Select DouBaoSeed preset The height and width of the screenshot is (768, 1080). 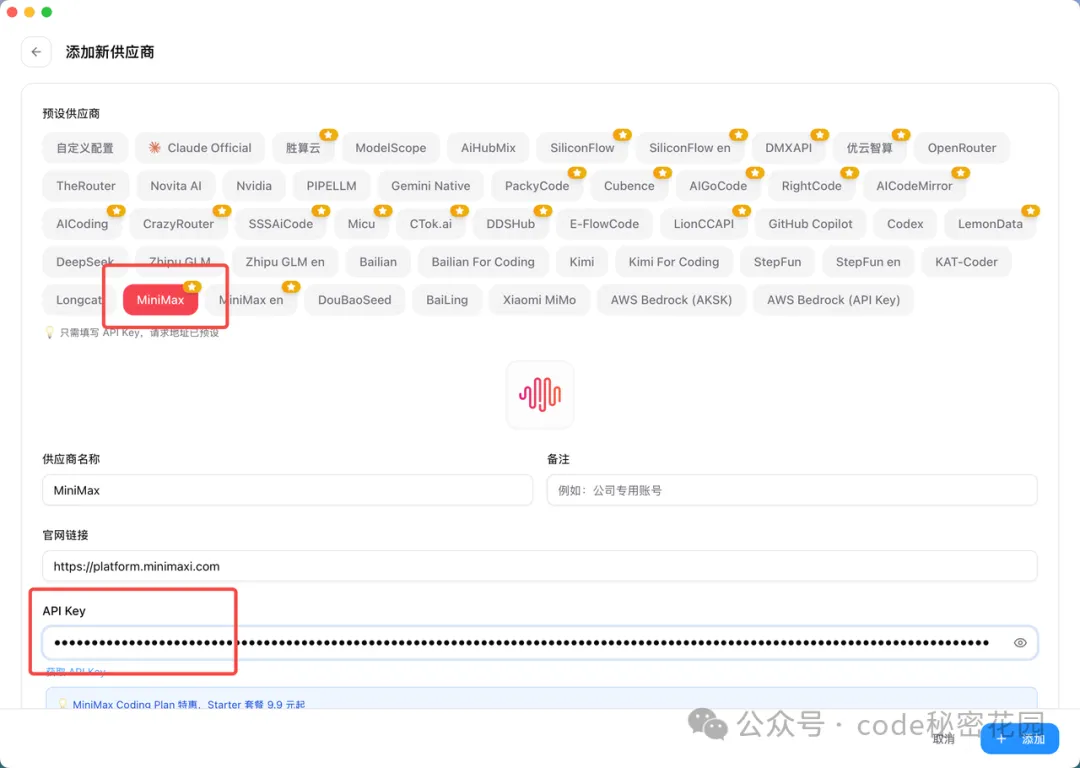click(354, 300)
